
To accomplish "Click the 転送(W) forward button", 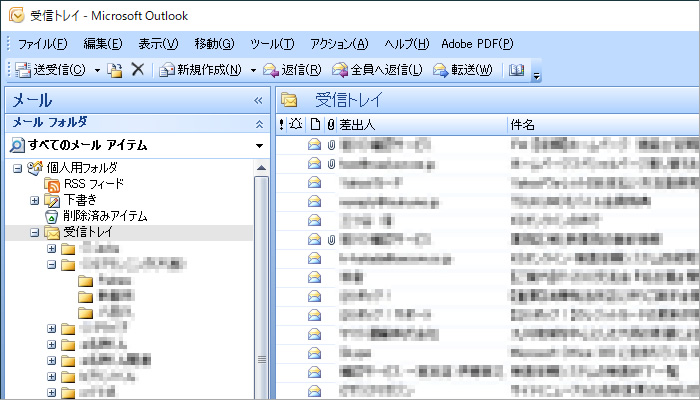I will click(462, 70).
